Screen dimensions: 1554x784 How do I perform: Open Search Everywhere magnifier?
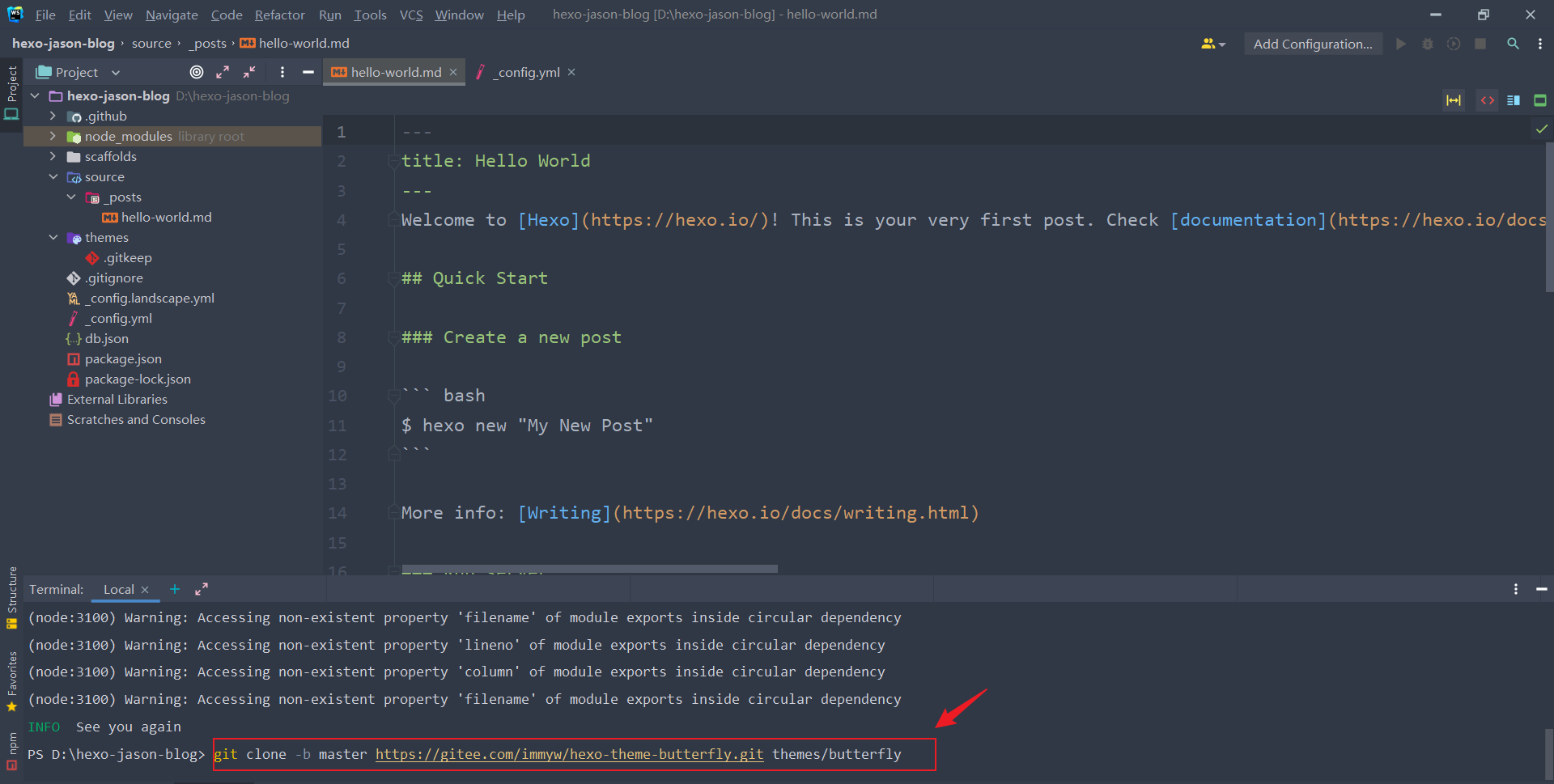tap(1513, 44)
